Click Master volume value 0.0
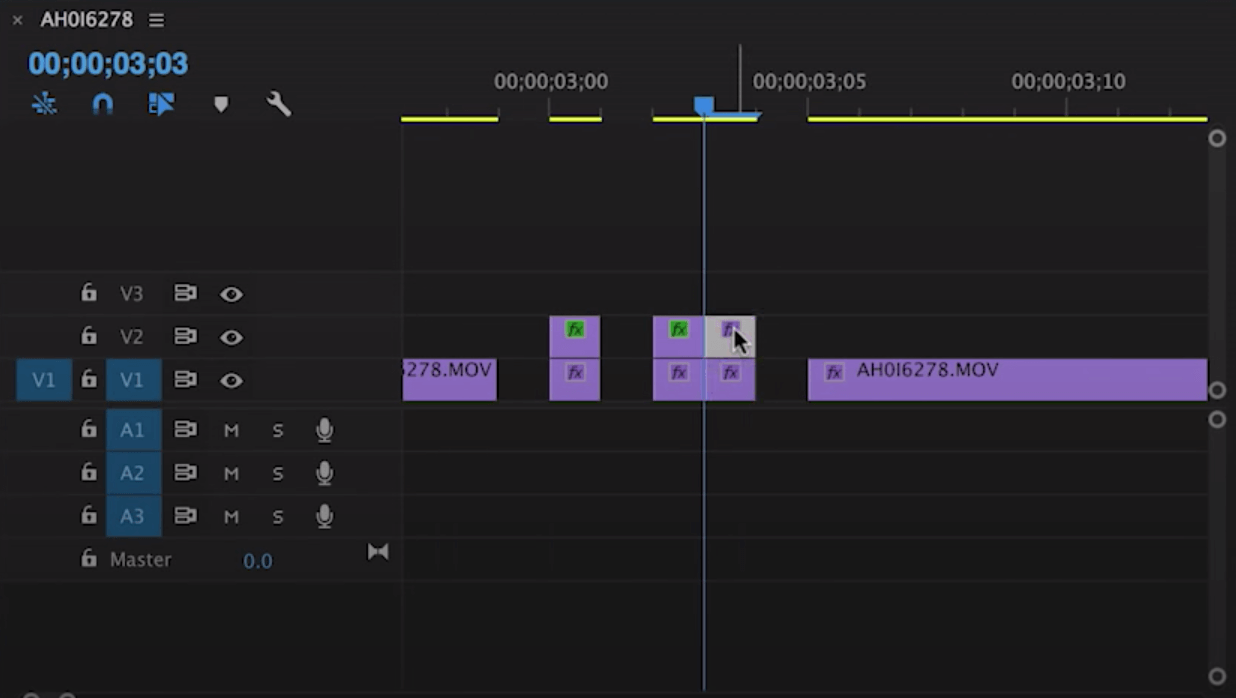The width and height of the screenshot is (1236, 698). [x=257, y=561]
